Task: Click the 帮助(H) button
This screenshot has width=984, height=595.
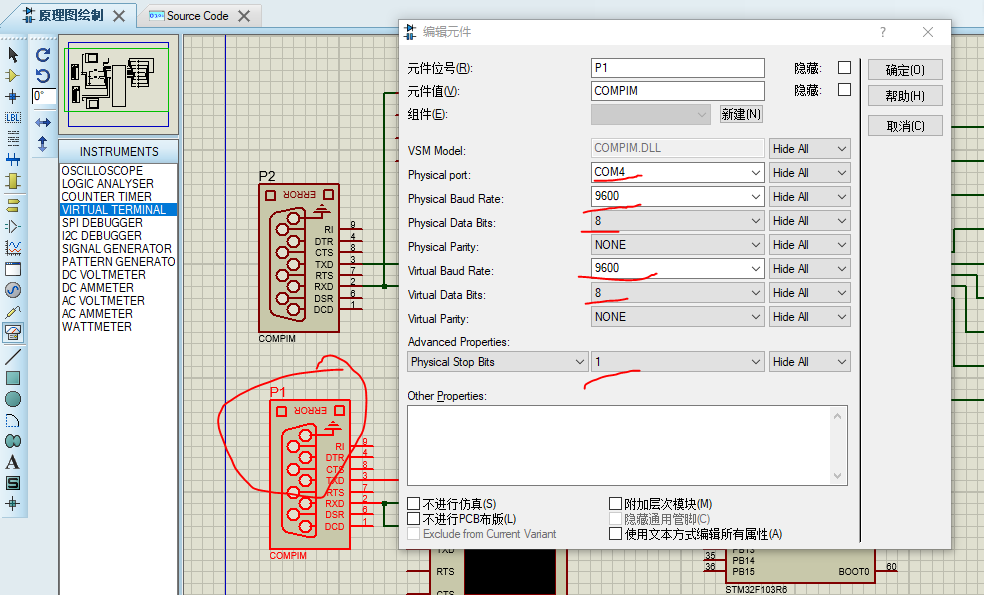Action: 905,95
